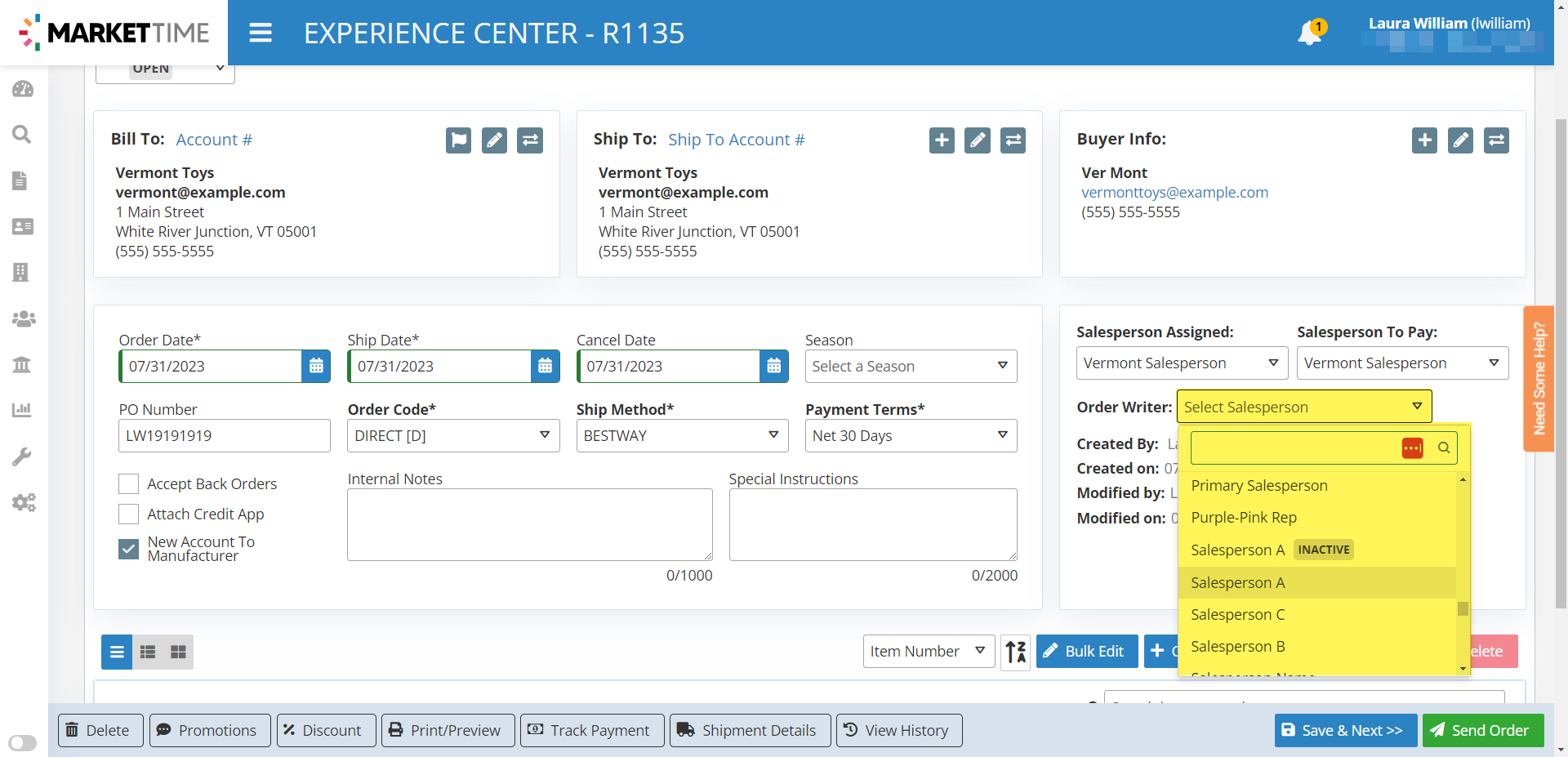
Task: Click the sort order A-Z icon
Action: click(1015, 652)
